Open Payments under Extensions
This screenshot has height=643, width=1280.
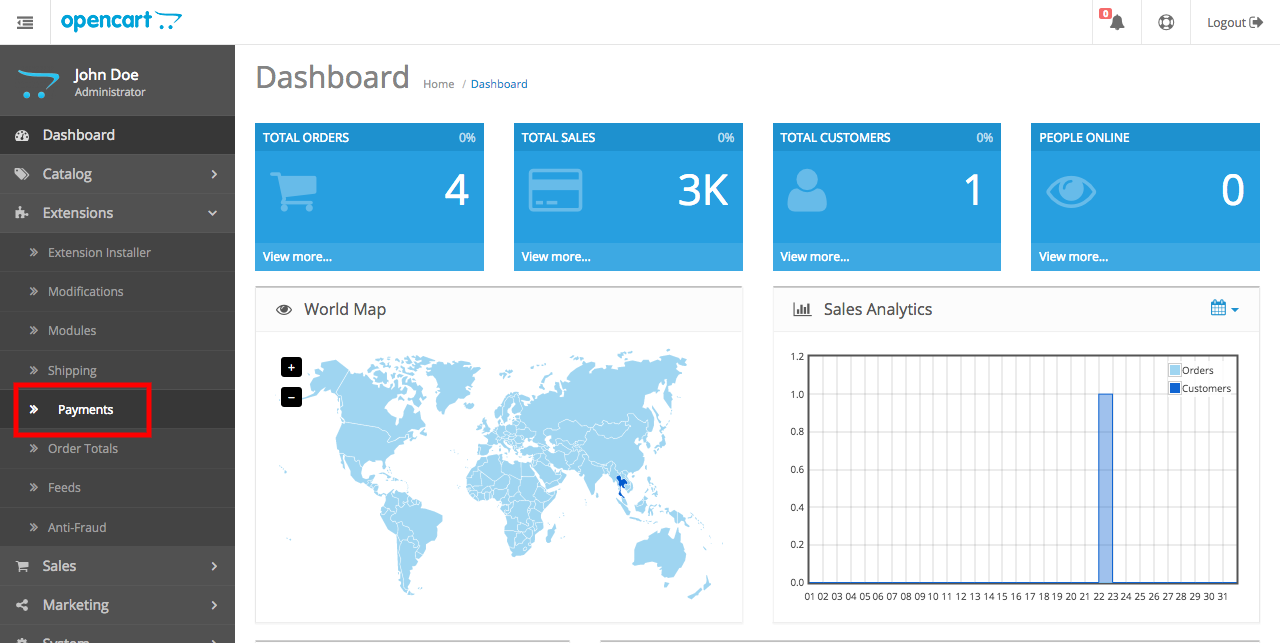point(85,410)
